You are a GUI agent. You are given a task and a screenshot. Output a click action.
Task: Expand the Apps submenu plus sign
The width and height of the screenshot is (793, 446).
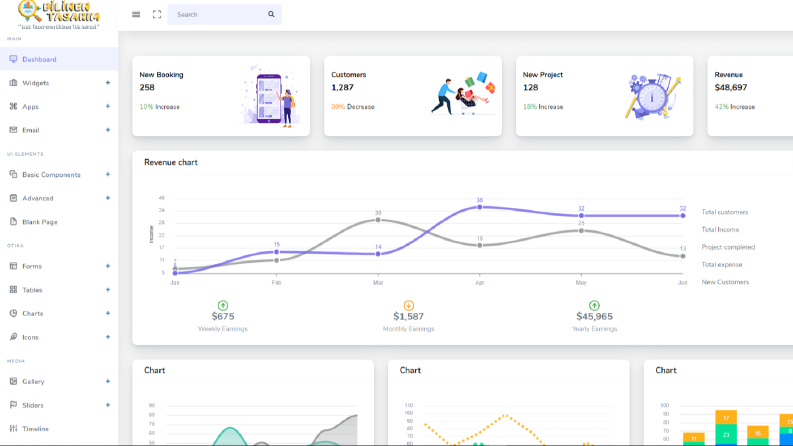[x=108, y=106]
